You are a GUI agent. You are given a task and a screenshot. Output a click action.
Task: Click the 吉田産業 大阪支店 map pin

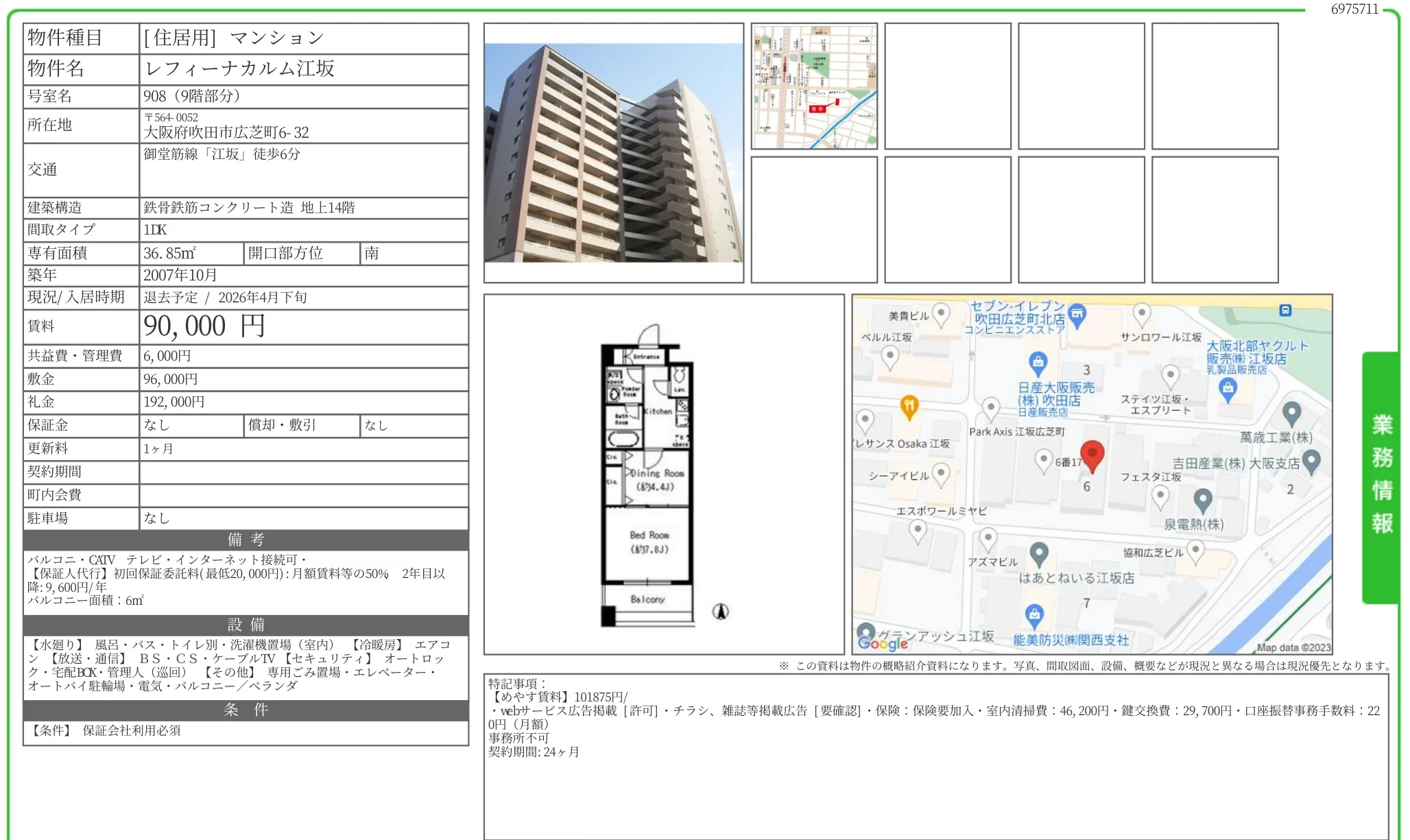coord(1311,461)
